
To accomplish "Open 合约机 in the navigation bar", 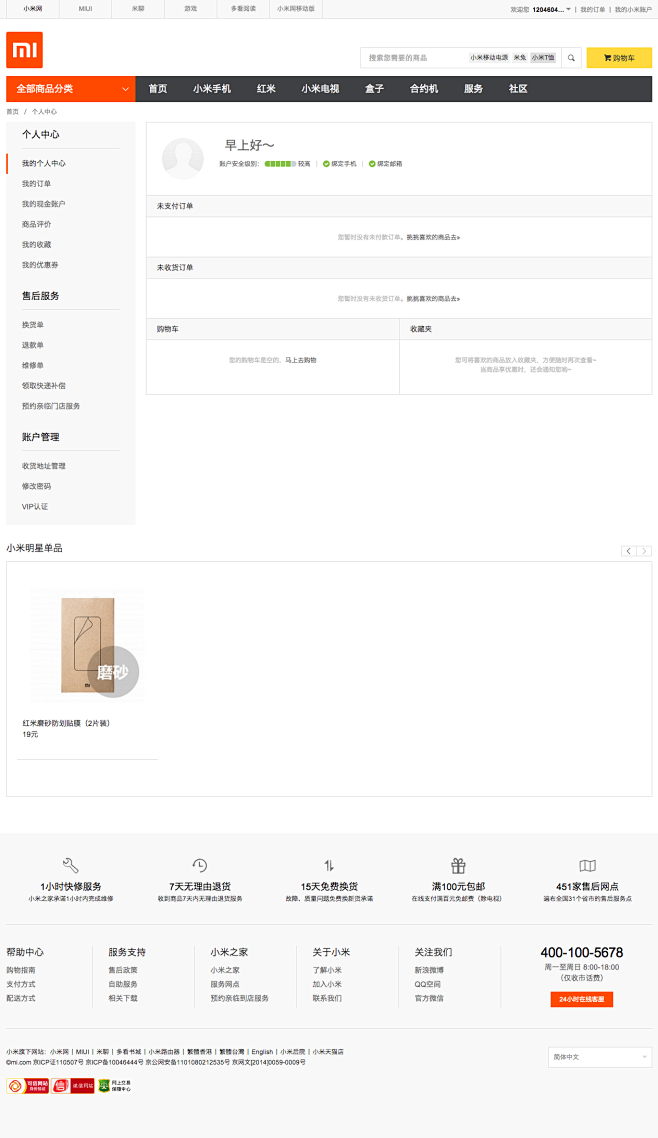I will 424,89.
